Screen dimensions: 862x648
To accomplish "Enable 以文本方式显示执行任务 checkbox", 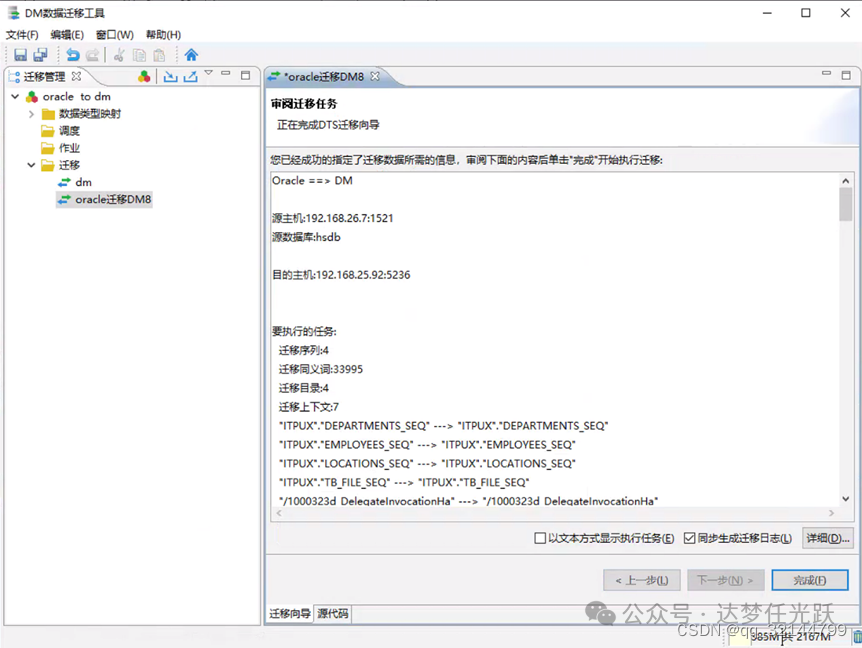I will pos(540,538).
